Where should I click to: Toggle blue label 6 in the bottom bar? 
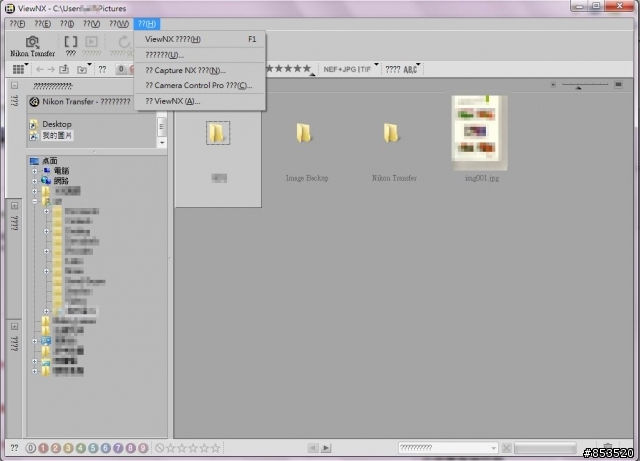(105, 448)
